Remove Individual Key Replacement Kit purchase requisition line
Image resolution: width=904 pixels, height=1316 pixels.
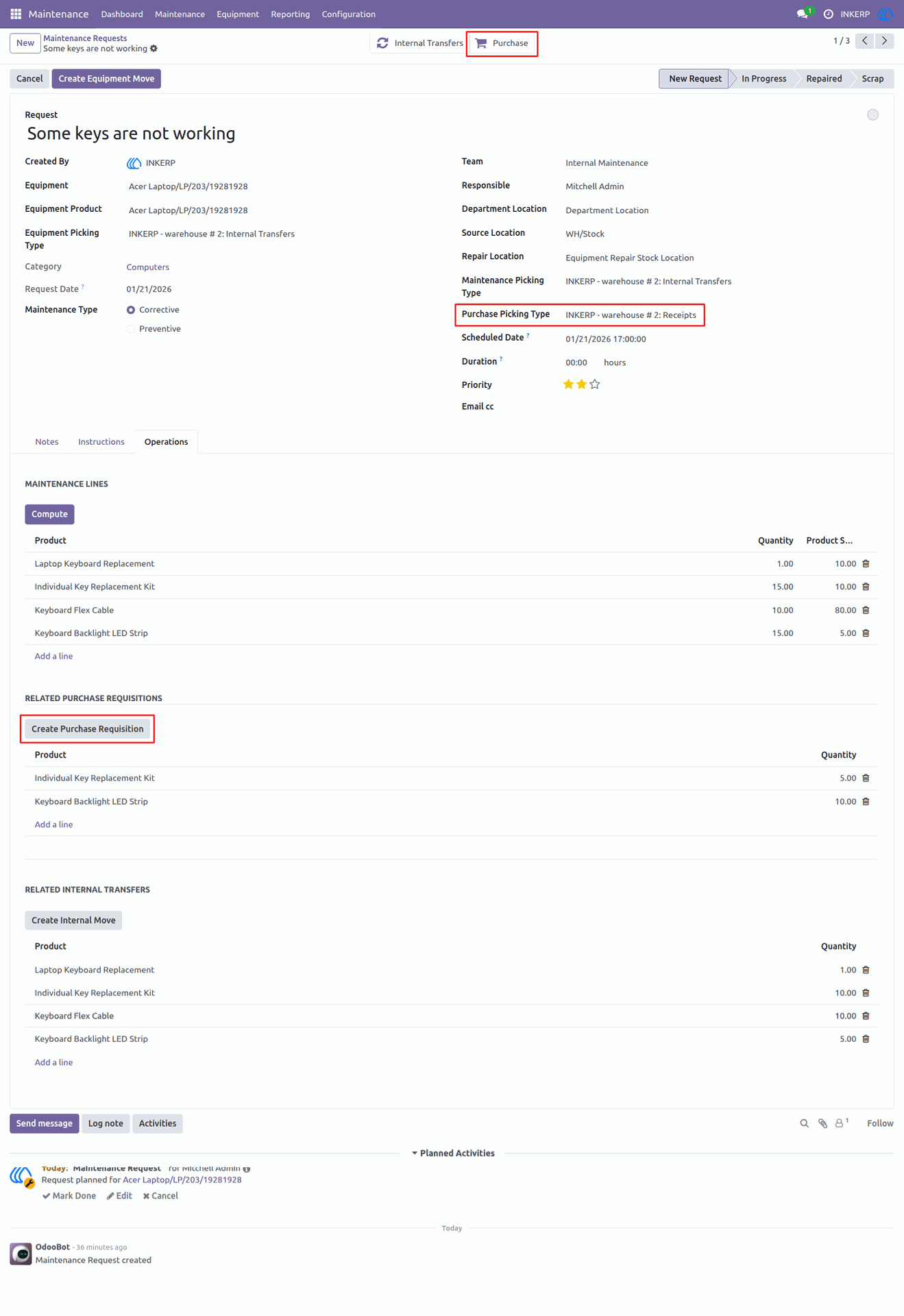[x=866, y=778]
